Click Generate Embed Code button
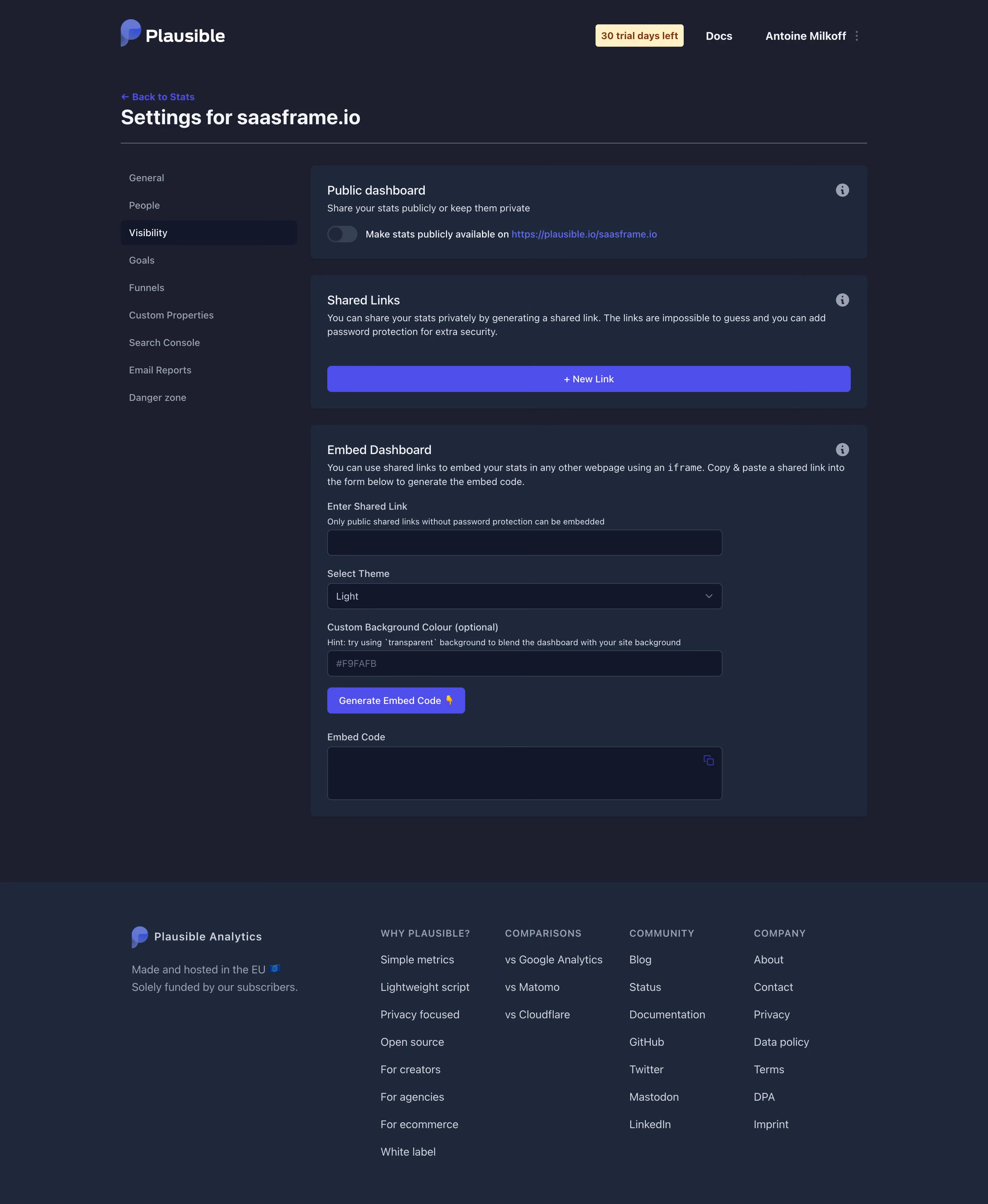The width and height of the screenshot is (988, 1204). [396, 701]
